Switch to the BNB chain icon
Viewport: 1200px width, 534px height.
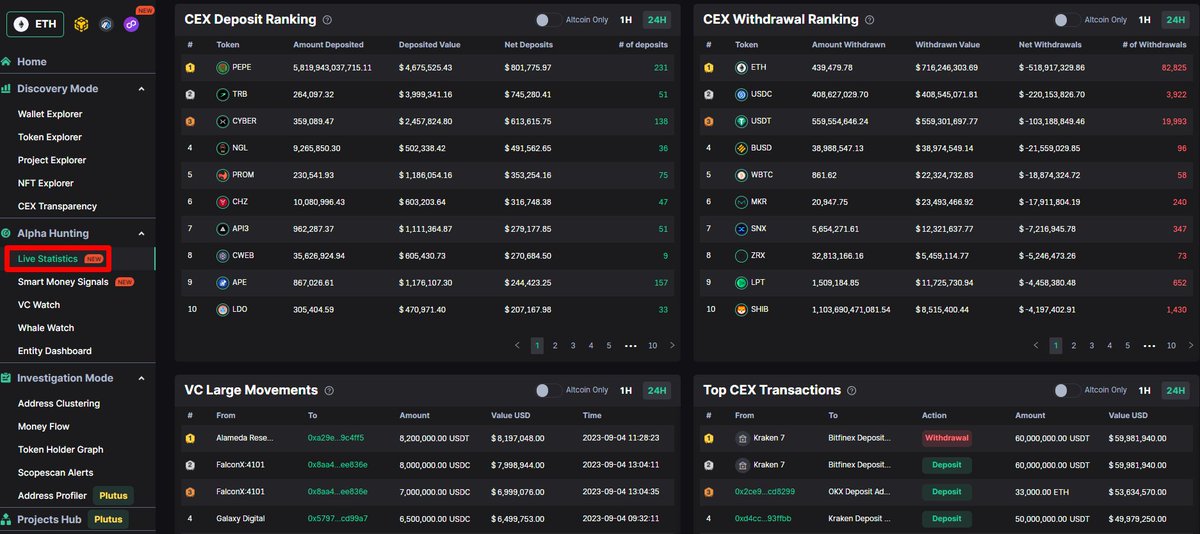pos(80,23)
